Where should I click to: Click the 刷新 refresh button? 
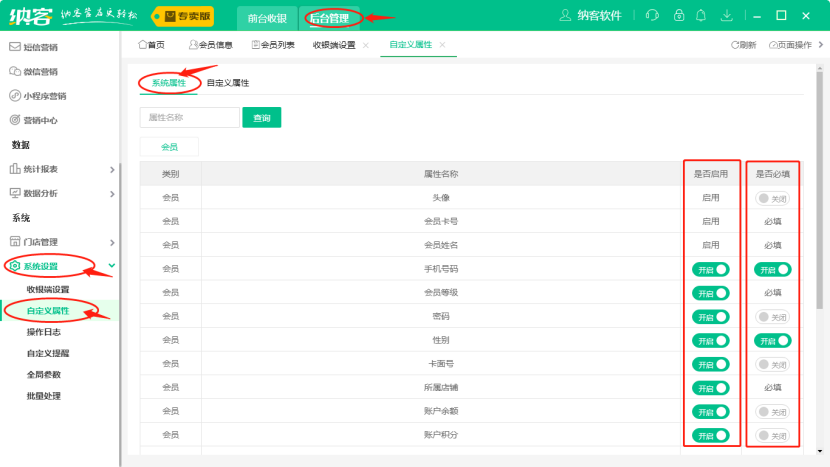click(743, 45)
